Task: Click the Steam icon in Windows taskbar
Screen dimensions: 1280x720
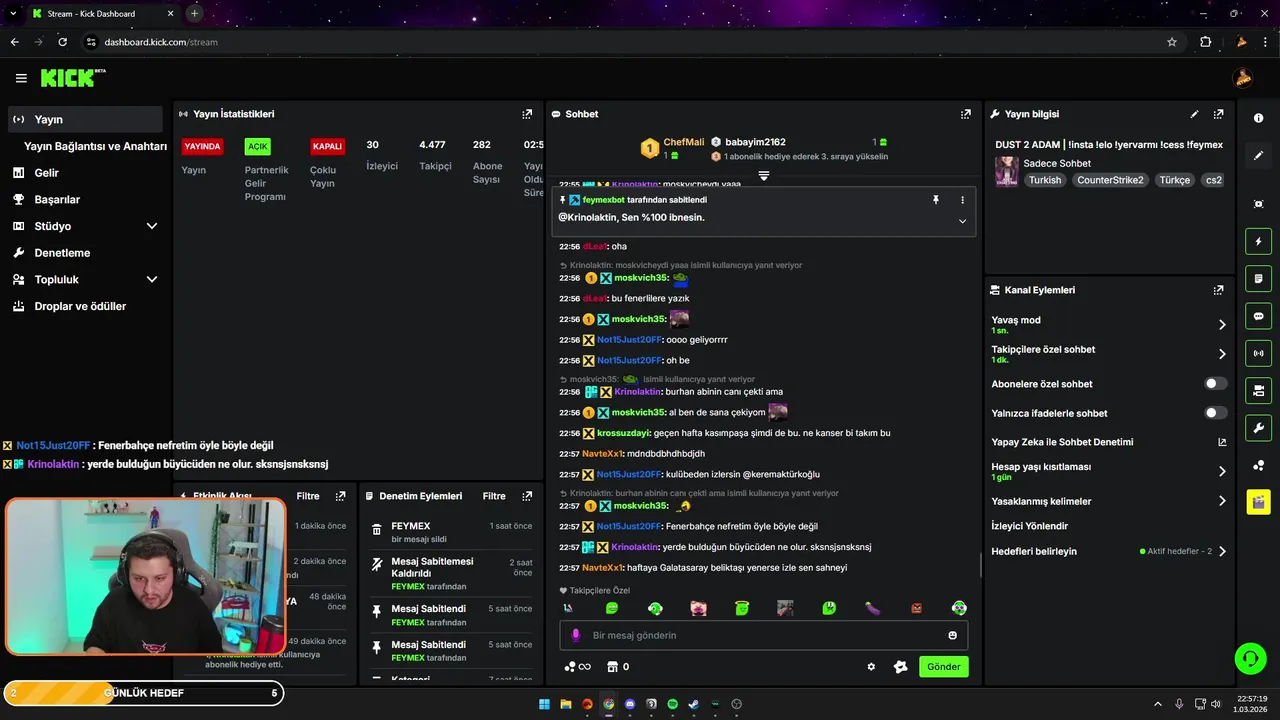Action: pyautogui.click(x=693, y=704)
